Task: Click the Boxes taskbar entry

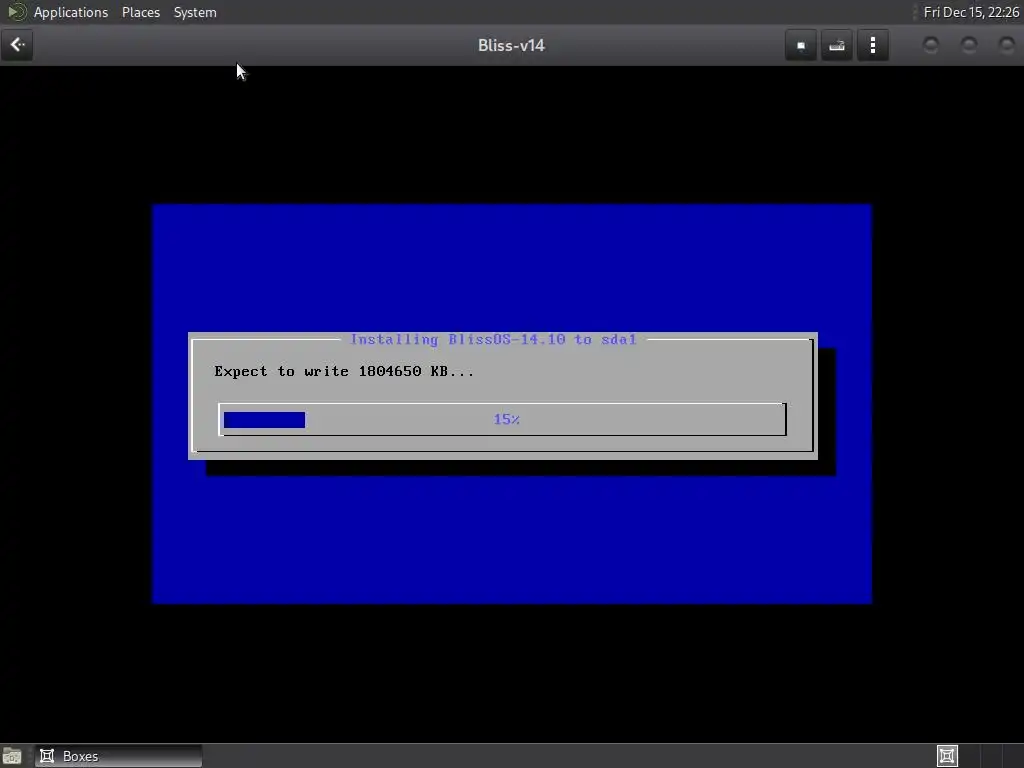Action: coord(118,756)
